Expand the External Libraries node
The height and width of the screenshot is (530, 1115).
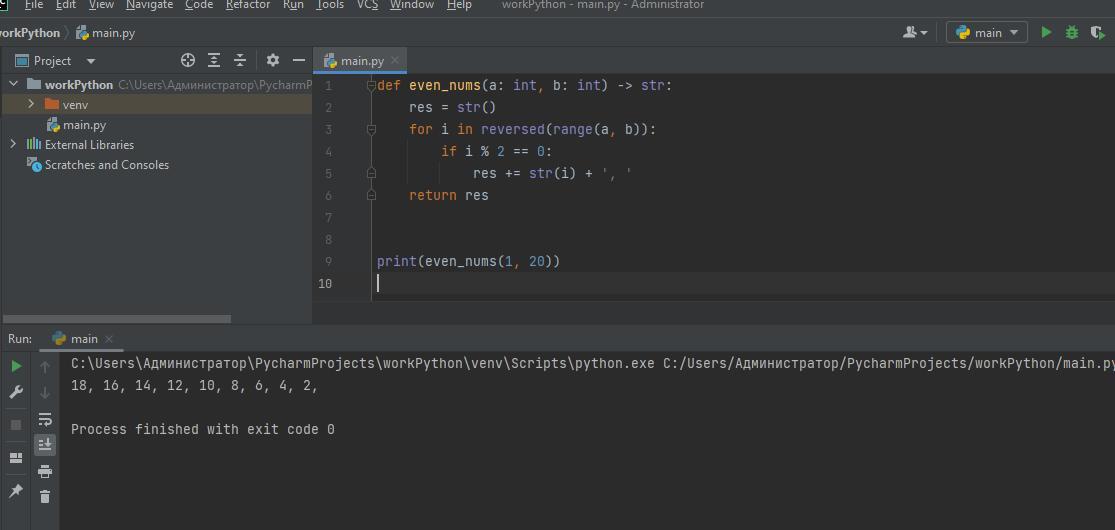click(x=13, y=145)
